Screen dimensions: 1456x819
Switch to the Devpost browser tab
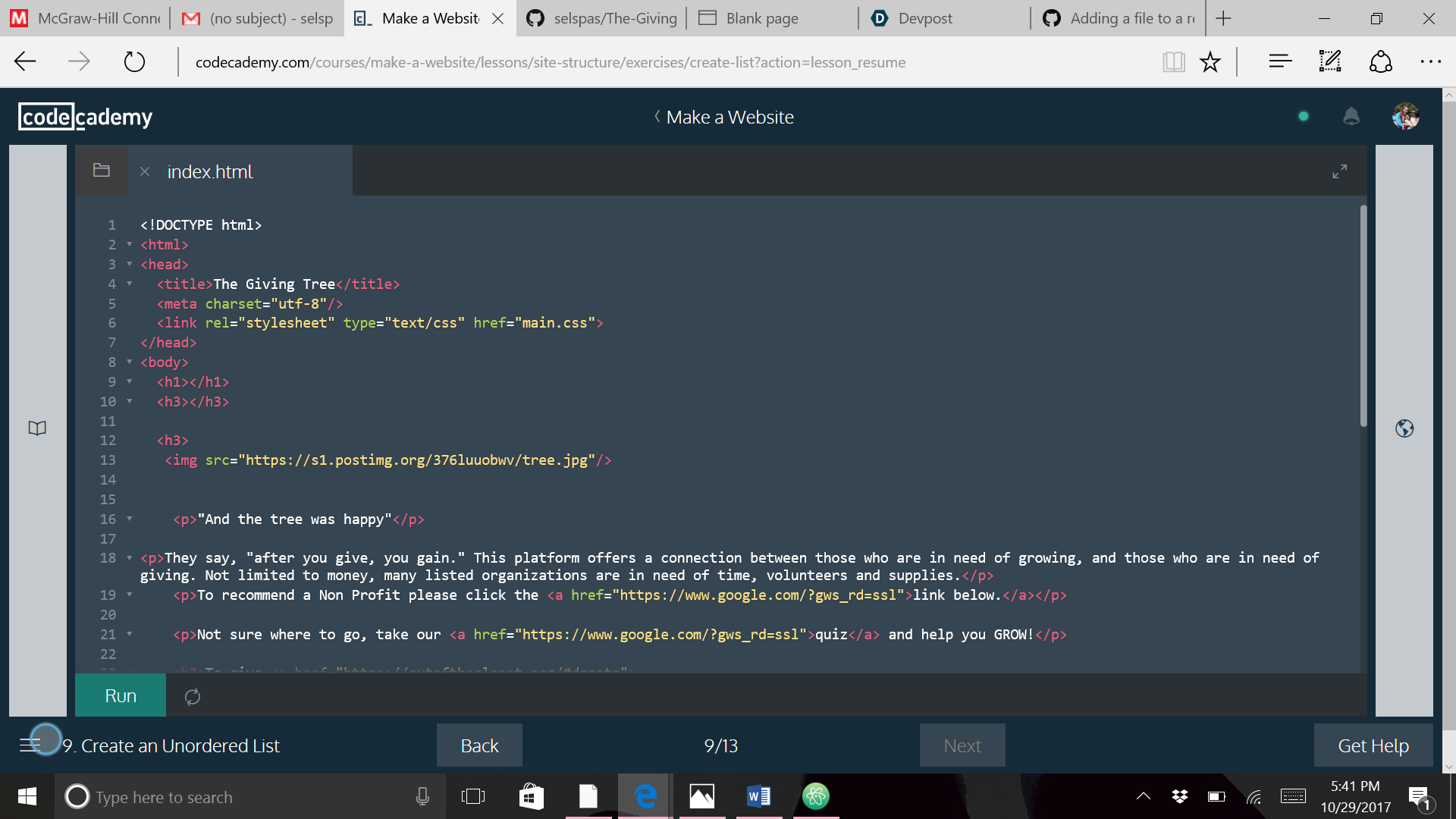coord(924,18)
